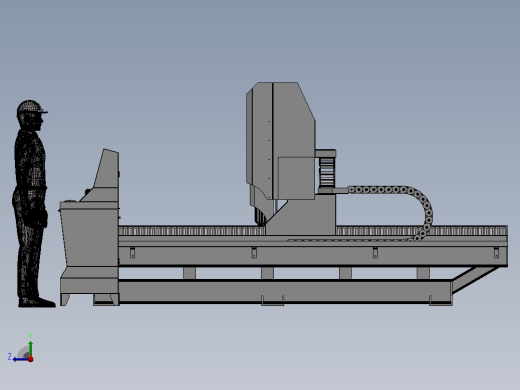This screenshot has width=520, height=390.
Task: Pick the spindle beneath the gantry head
Action: [260, 215]
